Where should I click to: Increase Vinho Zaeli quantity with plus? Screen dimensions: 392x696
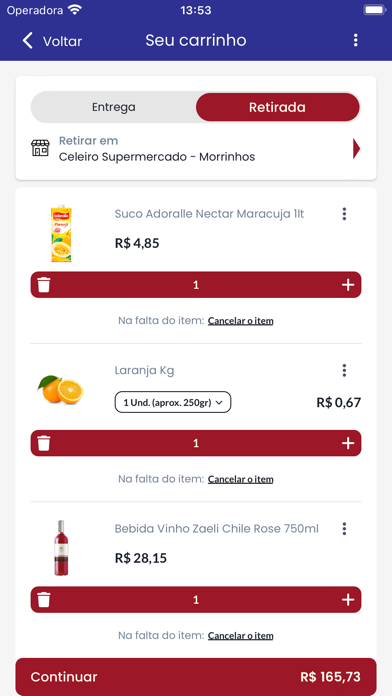click(348, 600)
